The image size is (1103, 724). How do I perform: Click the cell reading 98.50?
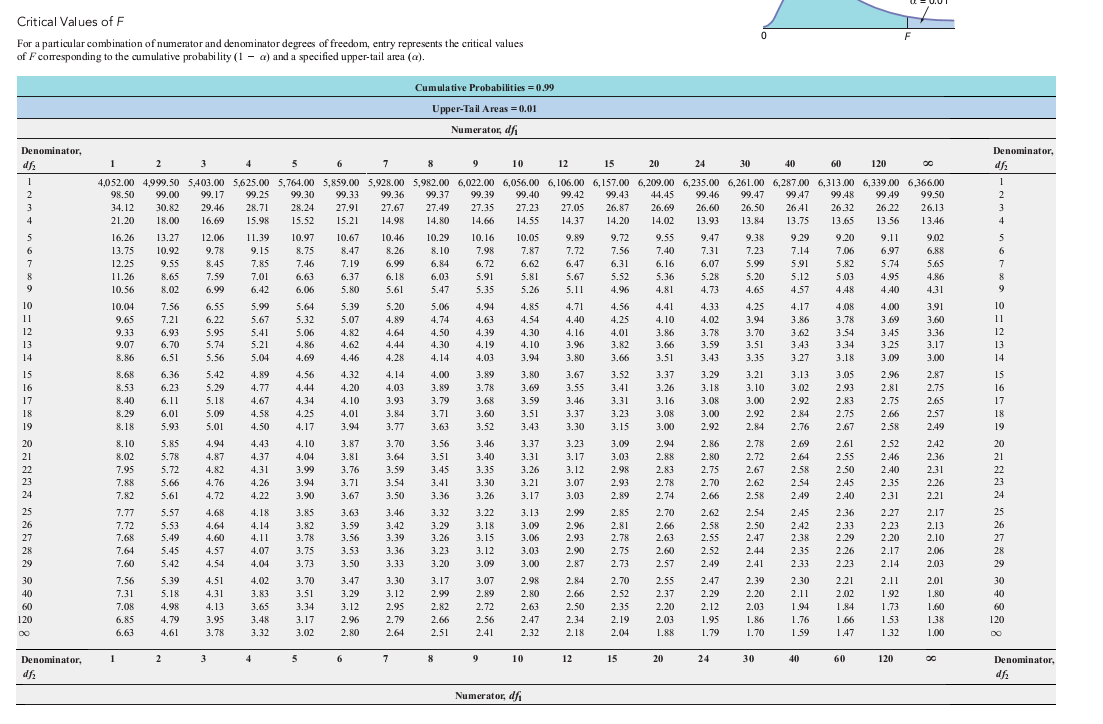tap(122, 195)
